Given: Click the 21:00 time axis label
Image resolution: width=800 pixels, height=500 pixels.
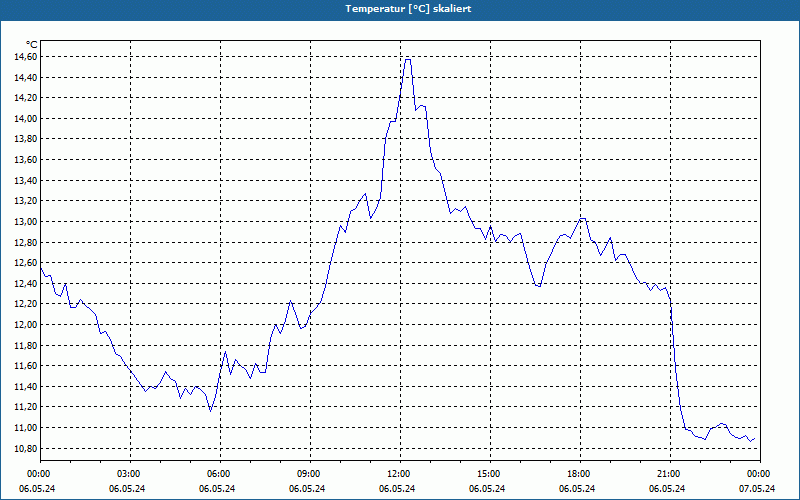Looking at the screenshot, I should [x=670, y=474].
